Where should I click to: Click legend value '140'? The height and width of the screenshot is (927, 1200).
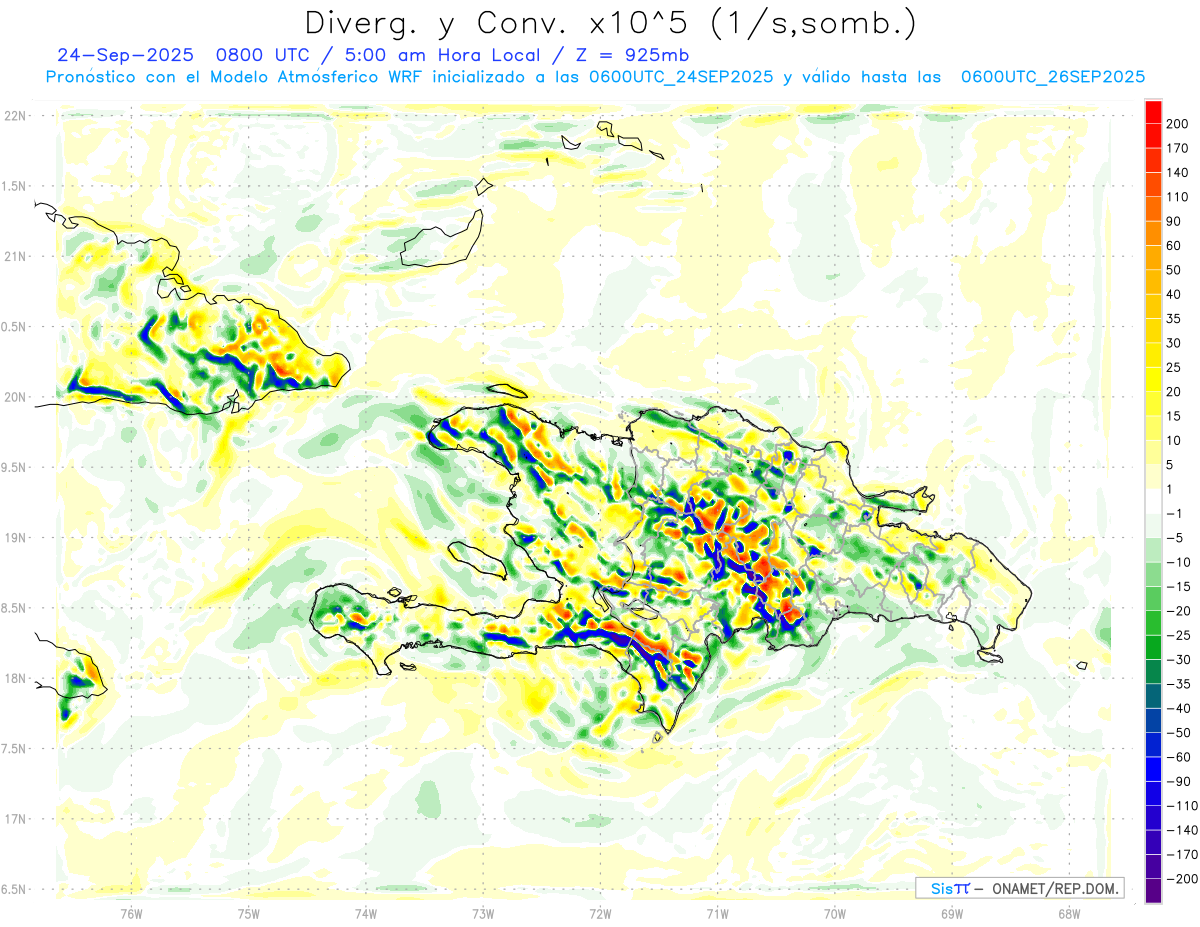pos(1178,172)
